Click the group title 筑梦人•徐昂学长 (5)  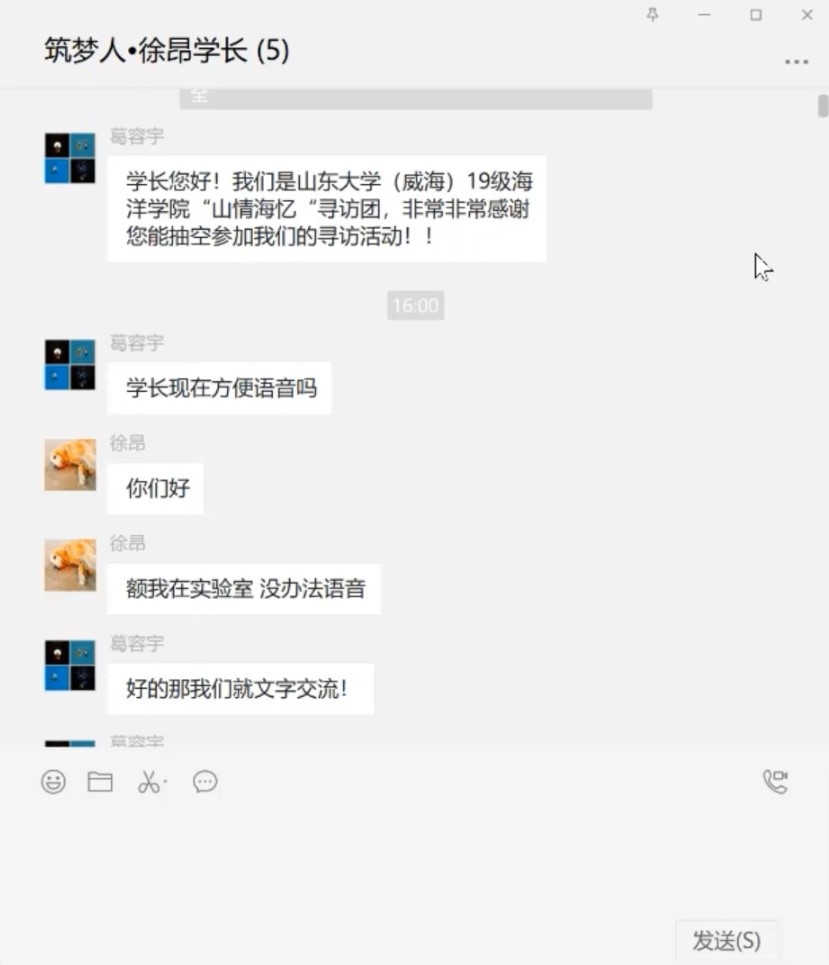click(167, 50)
